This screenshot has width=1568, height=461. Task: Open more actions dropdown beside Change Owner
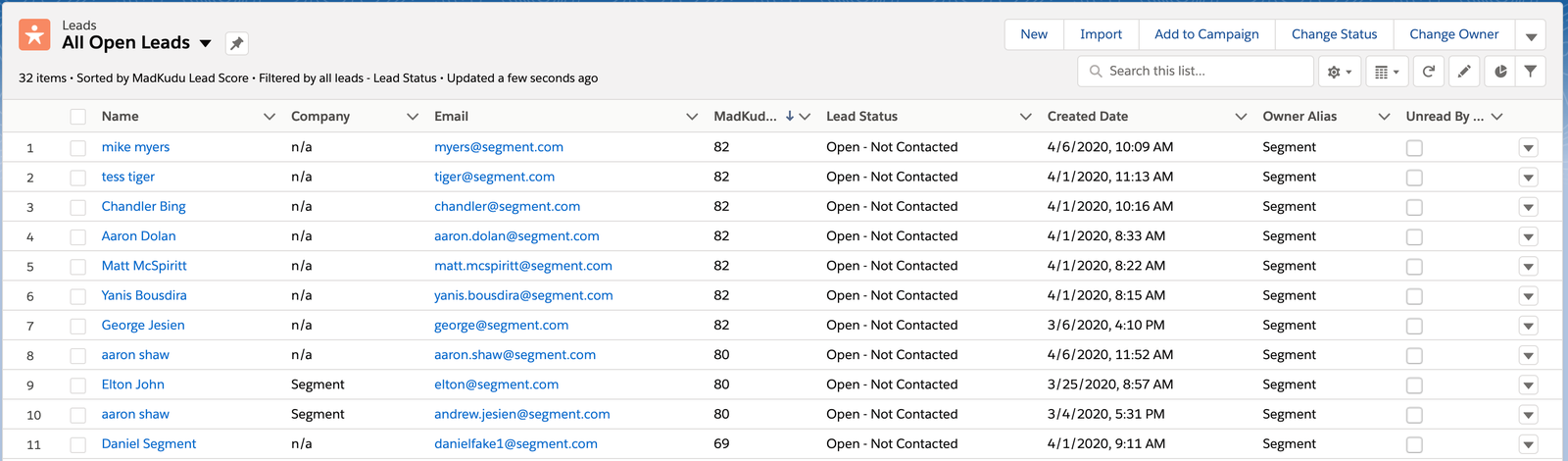[1531, 34]
